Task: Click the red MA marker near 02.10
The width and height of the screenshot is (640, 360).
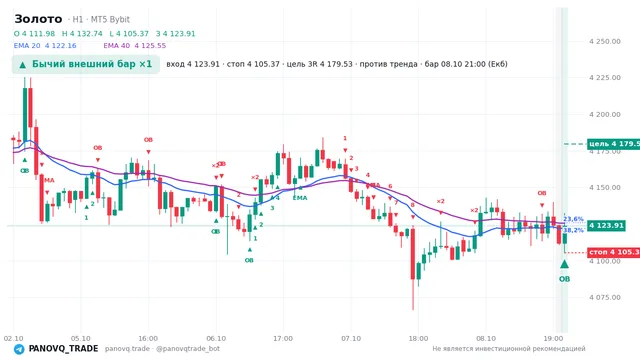Action: click(49, 180)
